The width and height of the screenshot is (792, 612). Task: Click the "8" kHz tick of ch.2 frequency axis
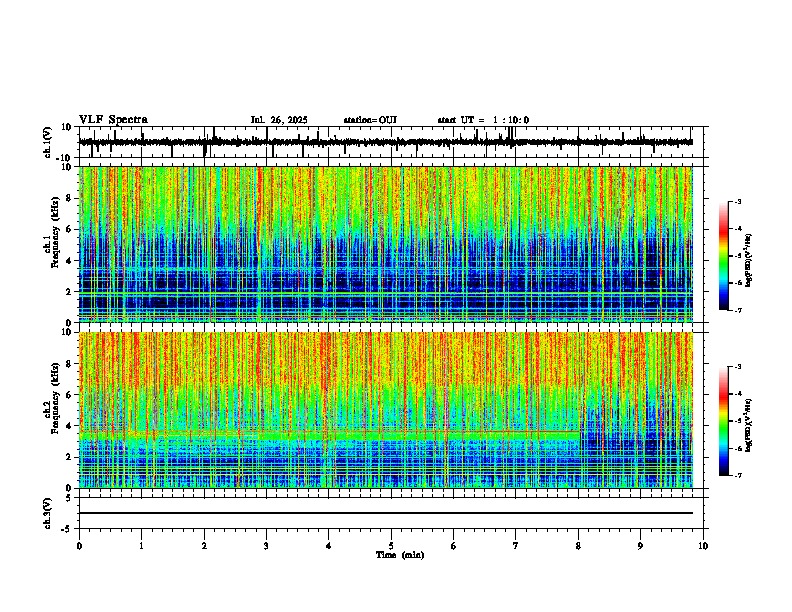(x=70, y=364)
